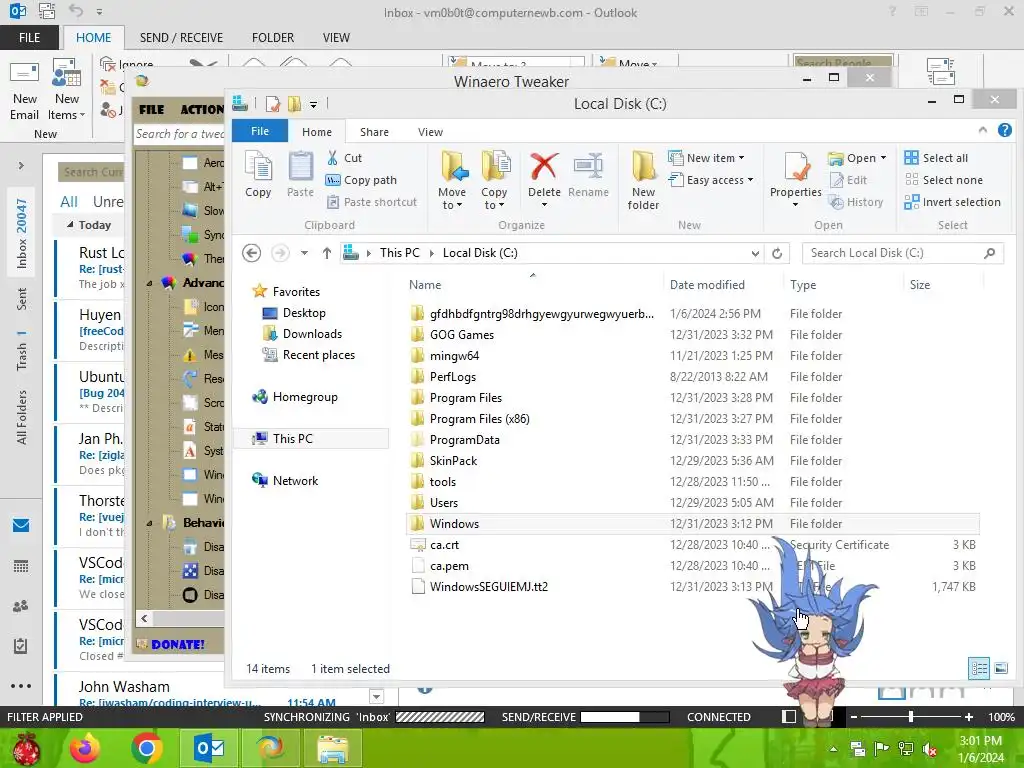Open the New item dropdown
1024x768 pixels.
706,158
